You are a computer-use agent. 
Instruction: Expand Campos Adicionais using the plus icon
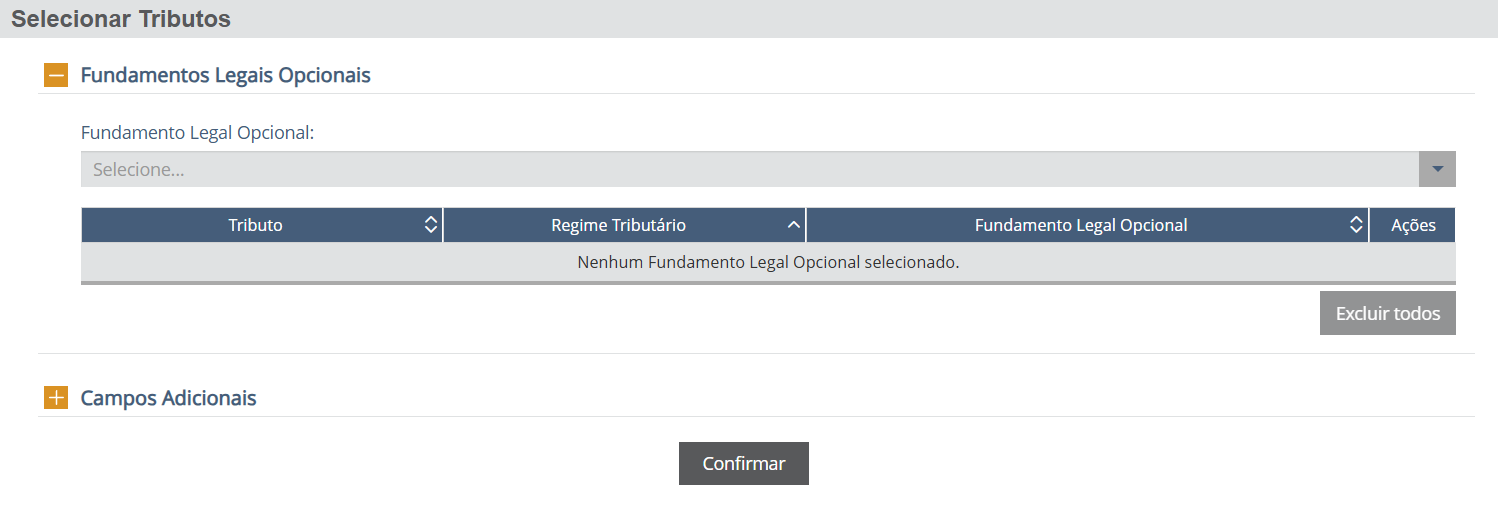pos(56,398)
